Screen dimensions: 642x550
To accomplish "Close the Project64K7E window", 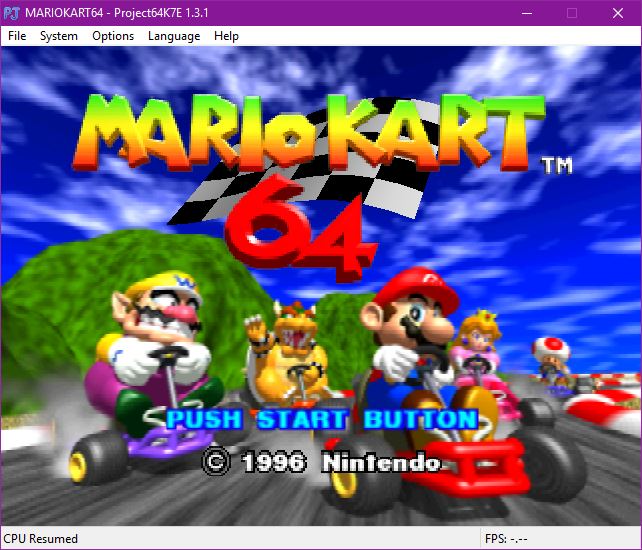I will 618,13.
